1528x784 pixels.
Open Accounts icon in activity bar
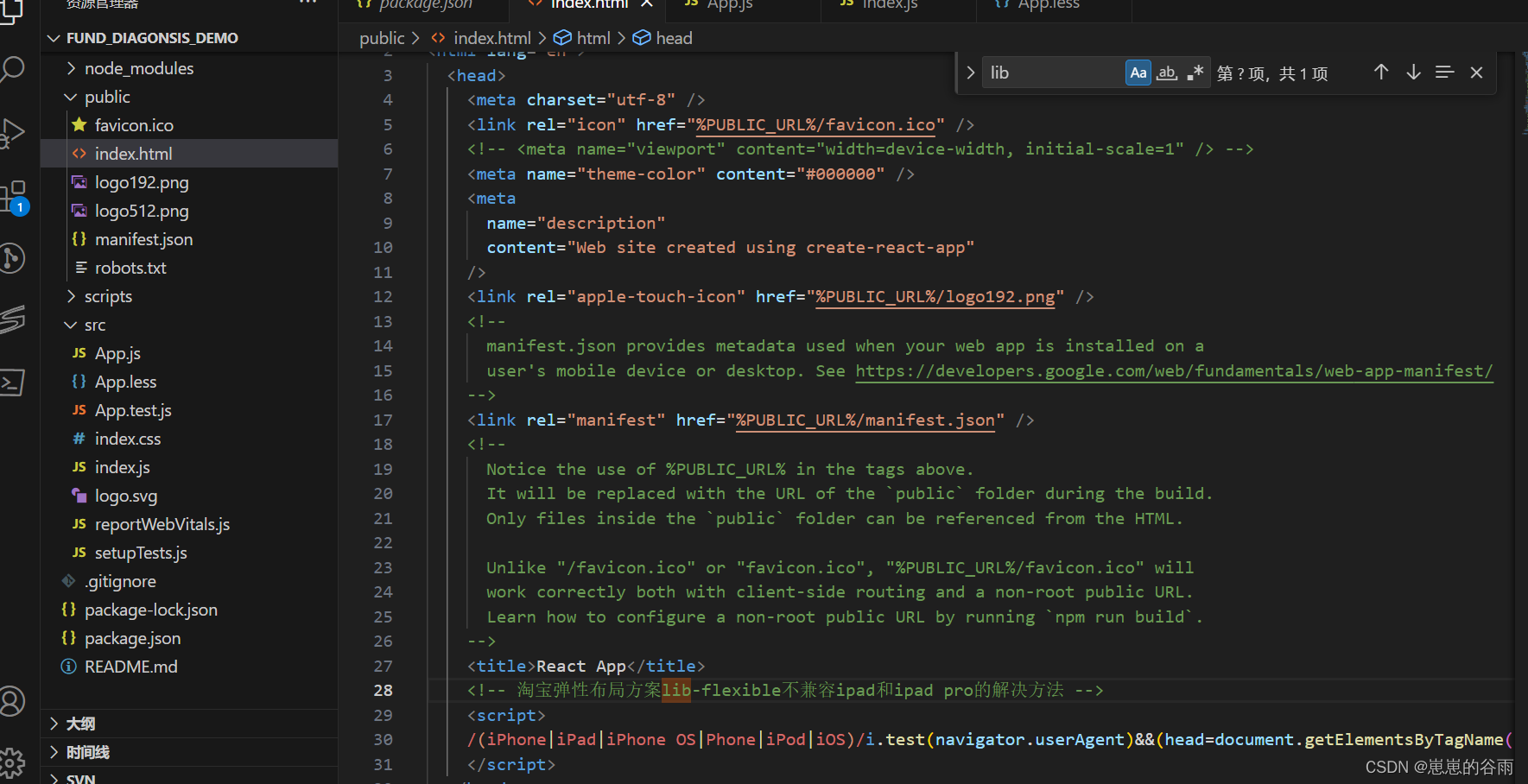point(12,701)
